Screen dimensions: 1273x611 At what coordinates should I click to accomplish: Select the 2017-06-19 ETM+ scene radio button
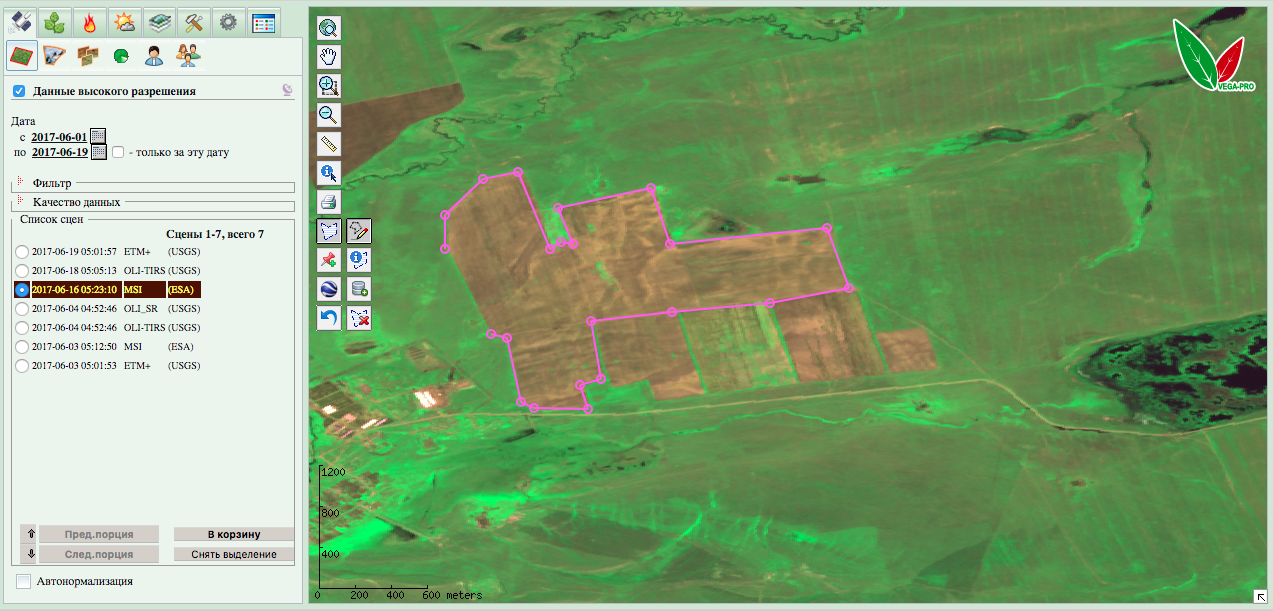(22, 252)
